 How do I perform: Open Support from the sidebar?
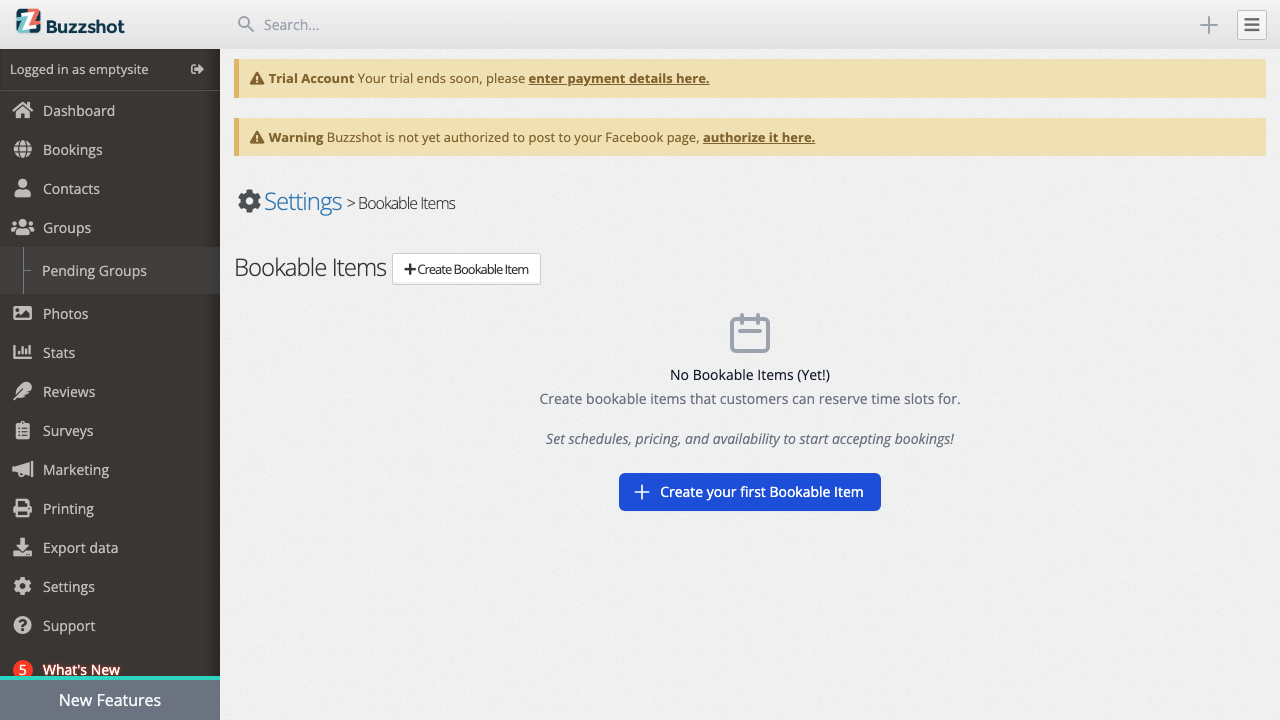point(67,625)
